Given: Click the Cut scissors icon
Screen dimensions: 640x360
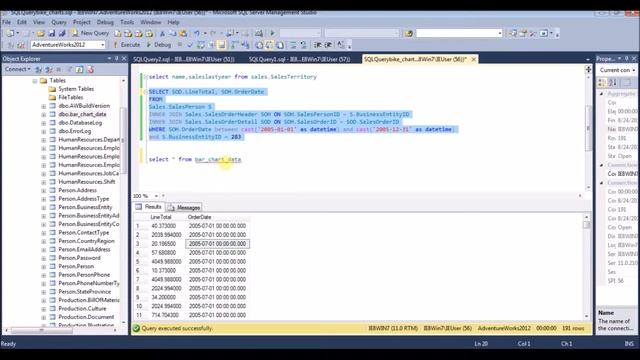Looking at the screenshot, I should tap(162, 33).
